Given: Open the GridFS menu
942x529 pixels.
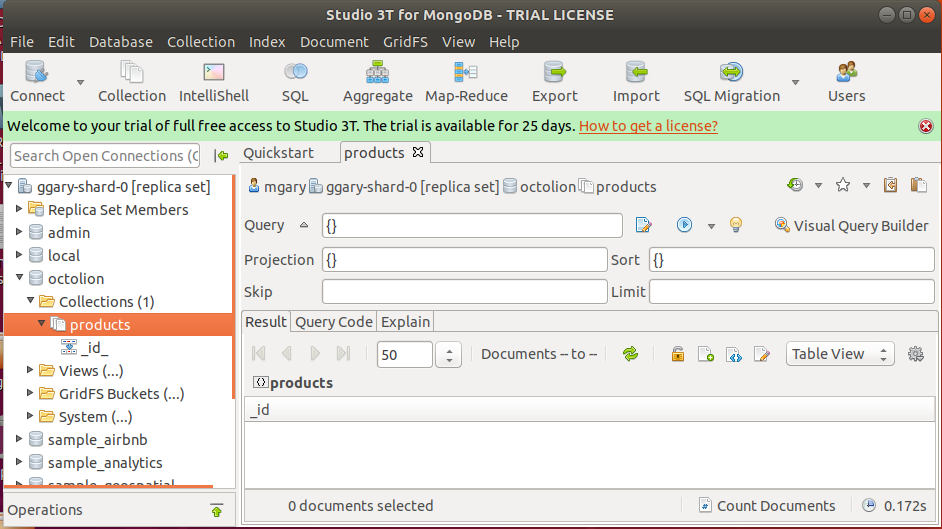Looking at the screenshot, I should click(406, 42).
